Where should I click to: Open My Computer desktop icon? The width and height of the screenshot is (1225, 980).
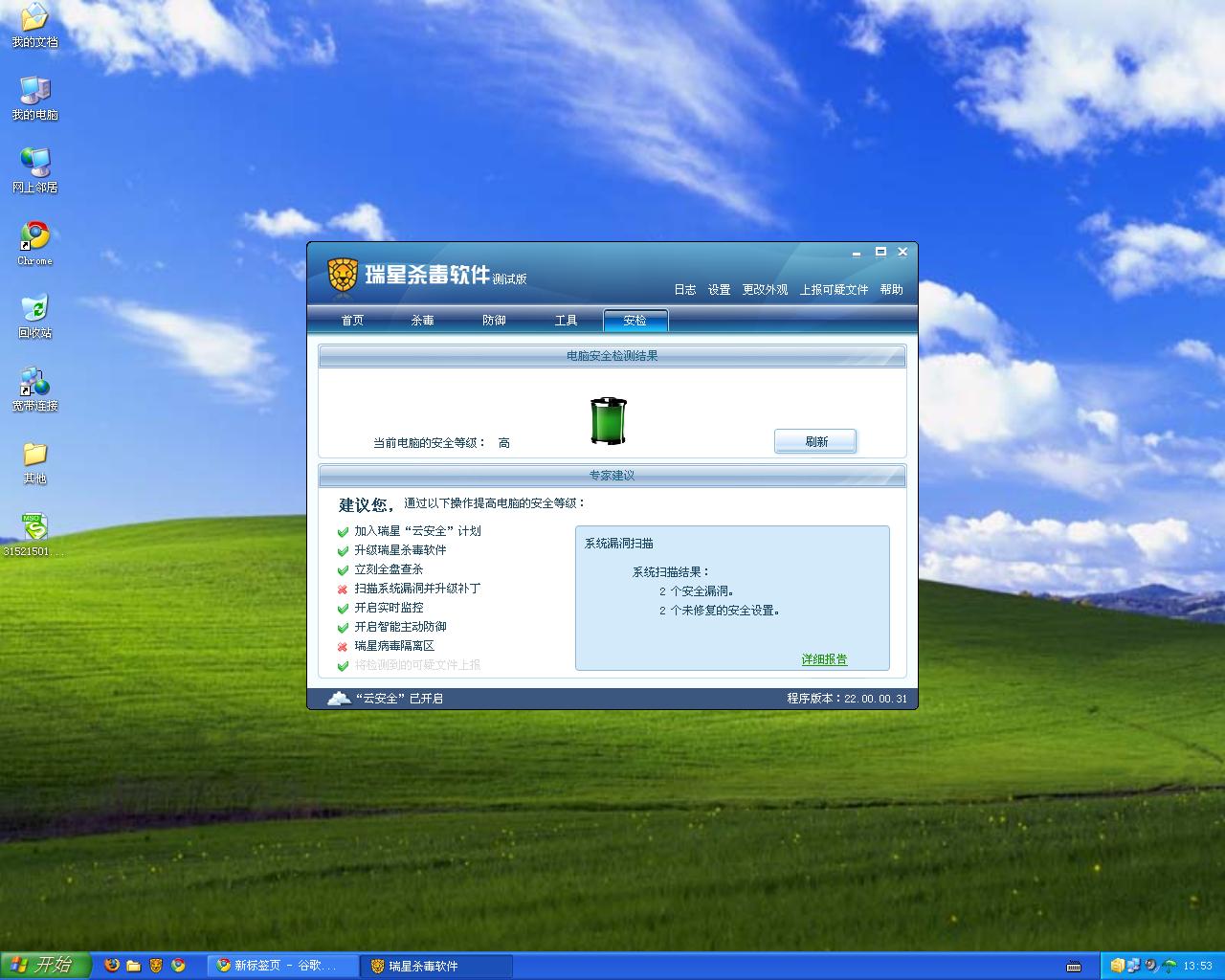[34, 99]
